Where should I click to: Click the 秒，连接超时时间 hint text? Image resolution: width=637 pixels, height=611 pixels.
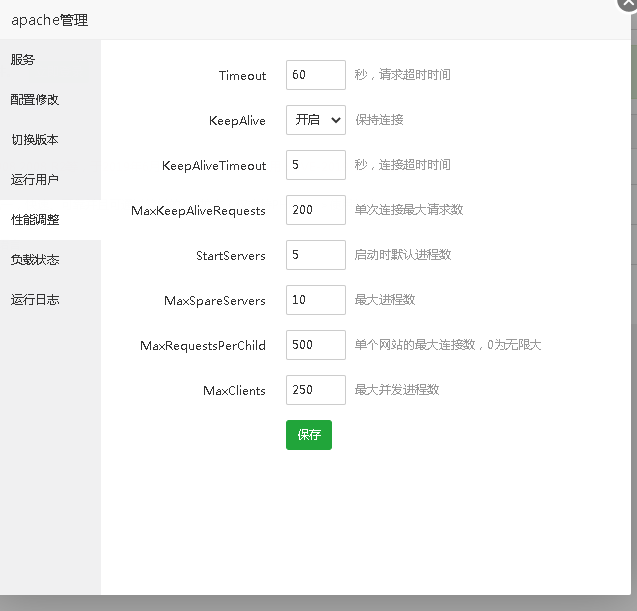(403, 165)
